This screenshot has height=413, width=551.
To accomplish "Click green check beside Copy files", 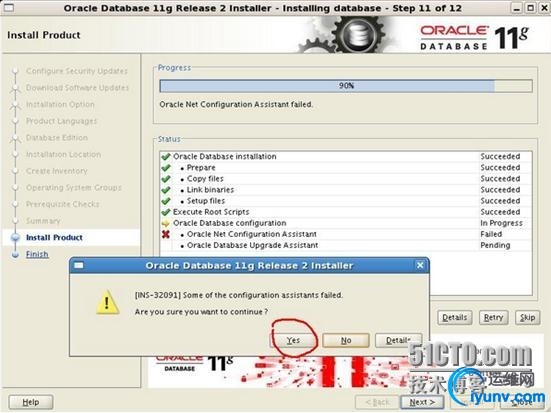I will tap(166, 179).
